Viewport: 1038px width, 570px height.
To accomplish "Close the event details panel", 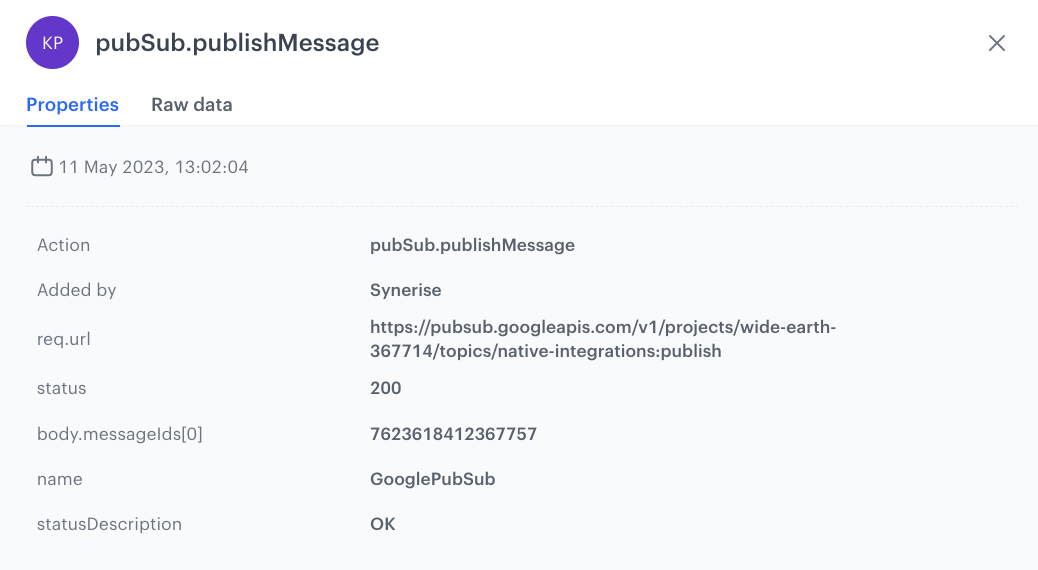I will 996,43.
